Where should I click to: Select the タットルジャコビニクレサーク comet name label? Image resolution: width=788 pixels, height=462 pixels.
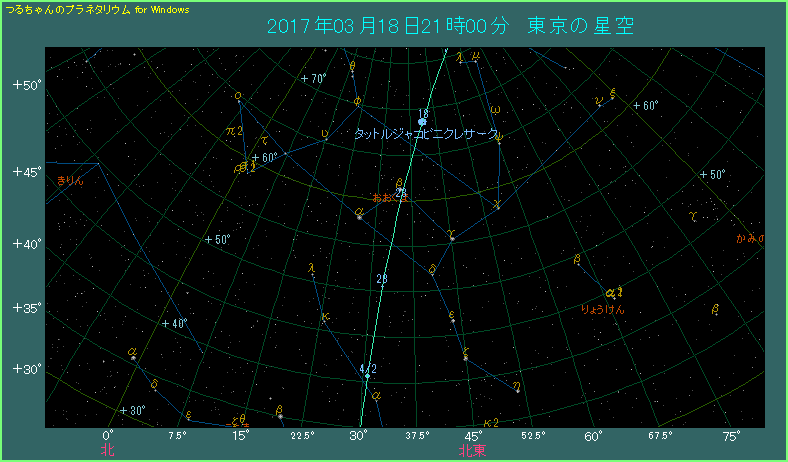[x=426, y=134]
